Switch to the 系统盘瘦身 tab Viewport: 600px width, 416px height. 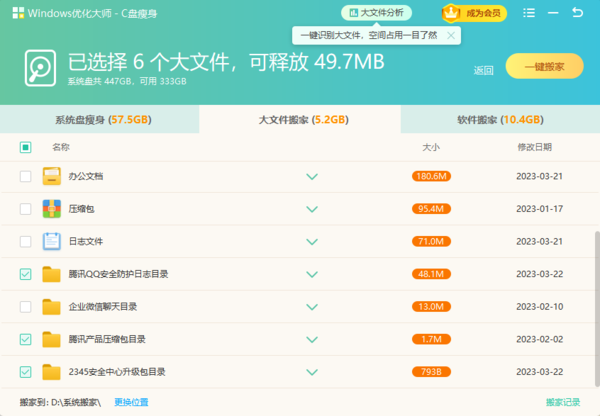(x=100, y=119)
